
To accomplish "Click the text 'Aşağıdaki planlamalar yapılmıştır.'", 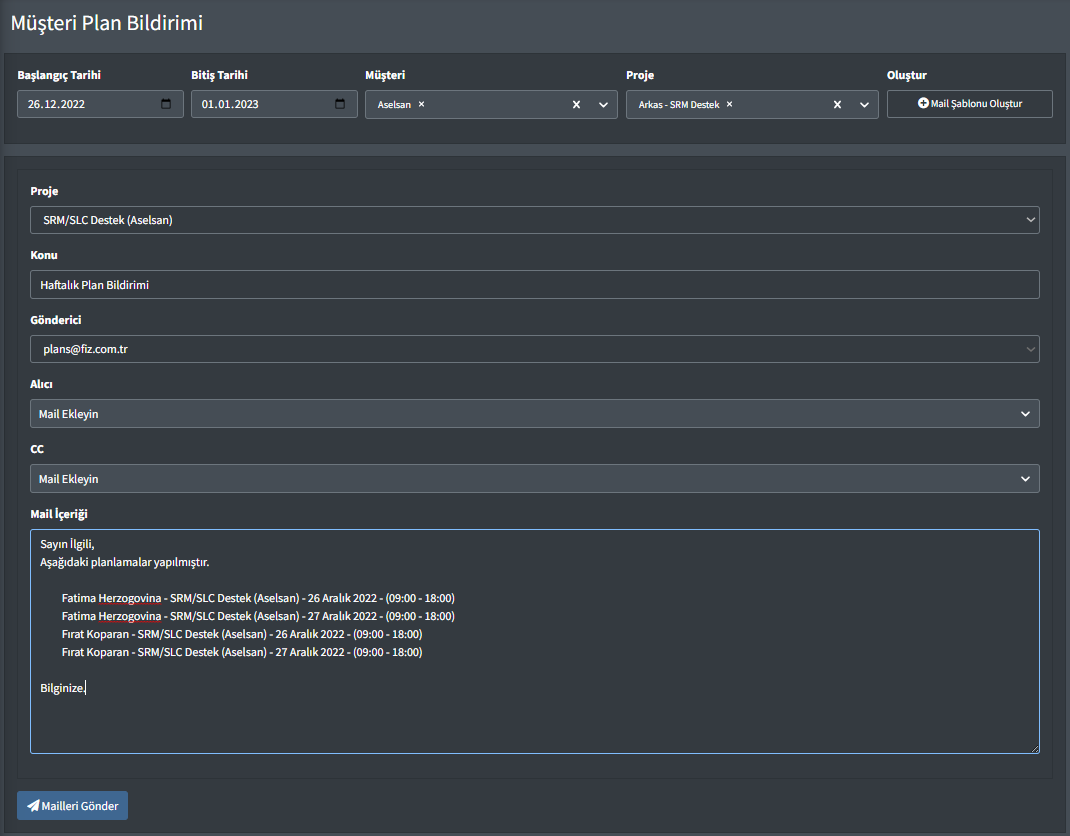I will click(125, 562).
